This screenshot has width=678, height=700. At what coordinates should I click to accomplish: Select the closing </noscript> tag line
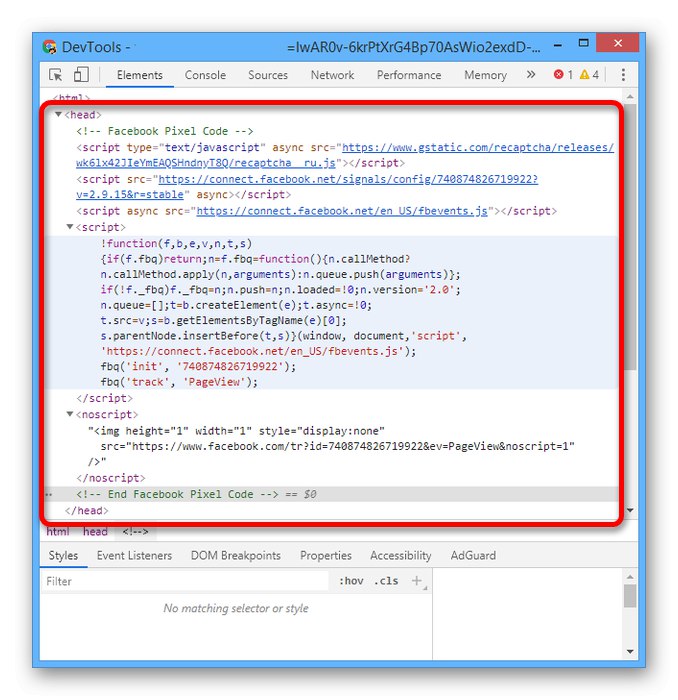click(x=111, y=478)
